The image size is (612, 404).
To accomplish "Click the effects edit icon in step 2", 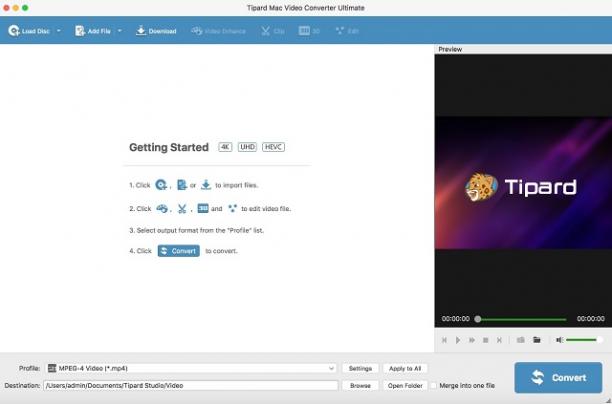I will pyautogui.click(x=232, y=209).
